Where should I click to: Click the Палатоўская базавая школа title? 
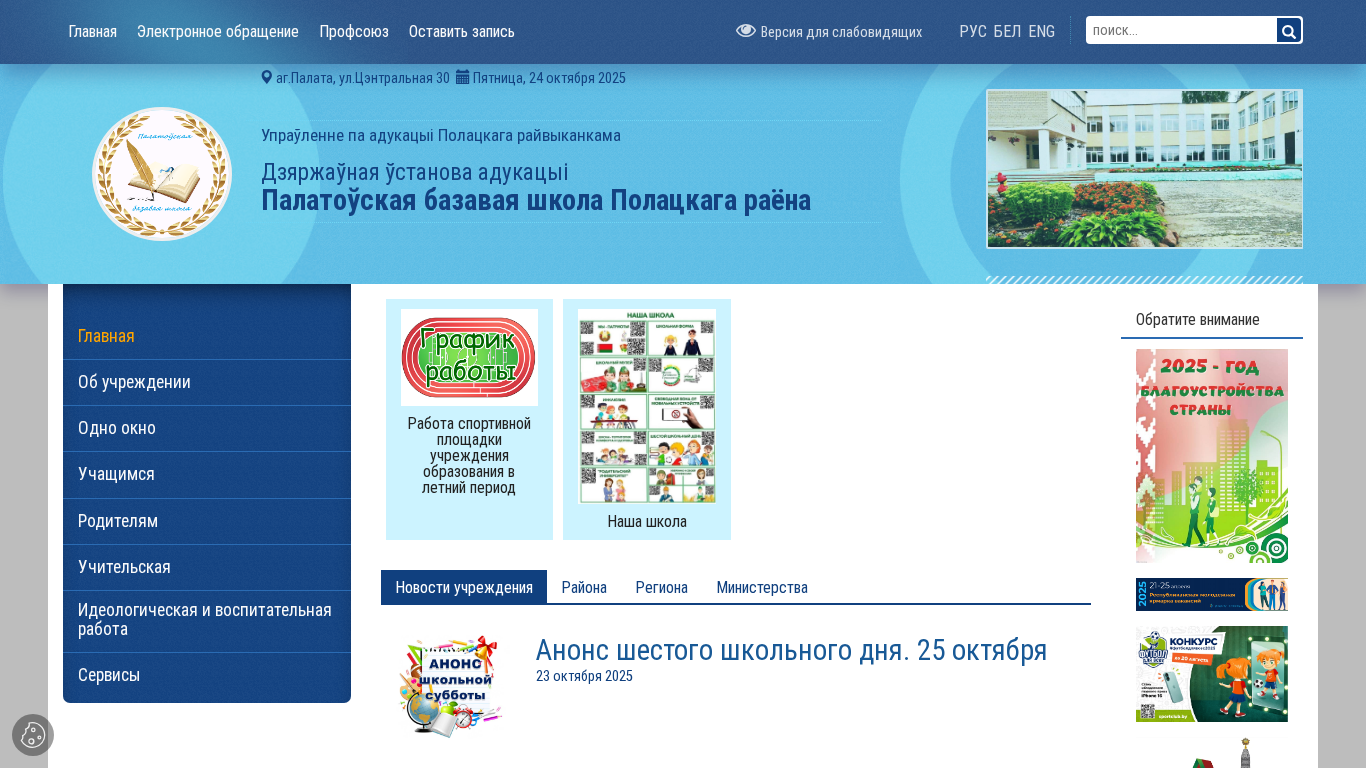pyautogui.click(x=536, y=200)
